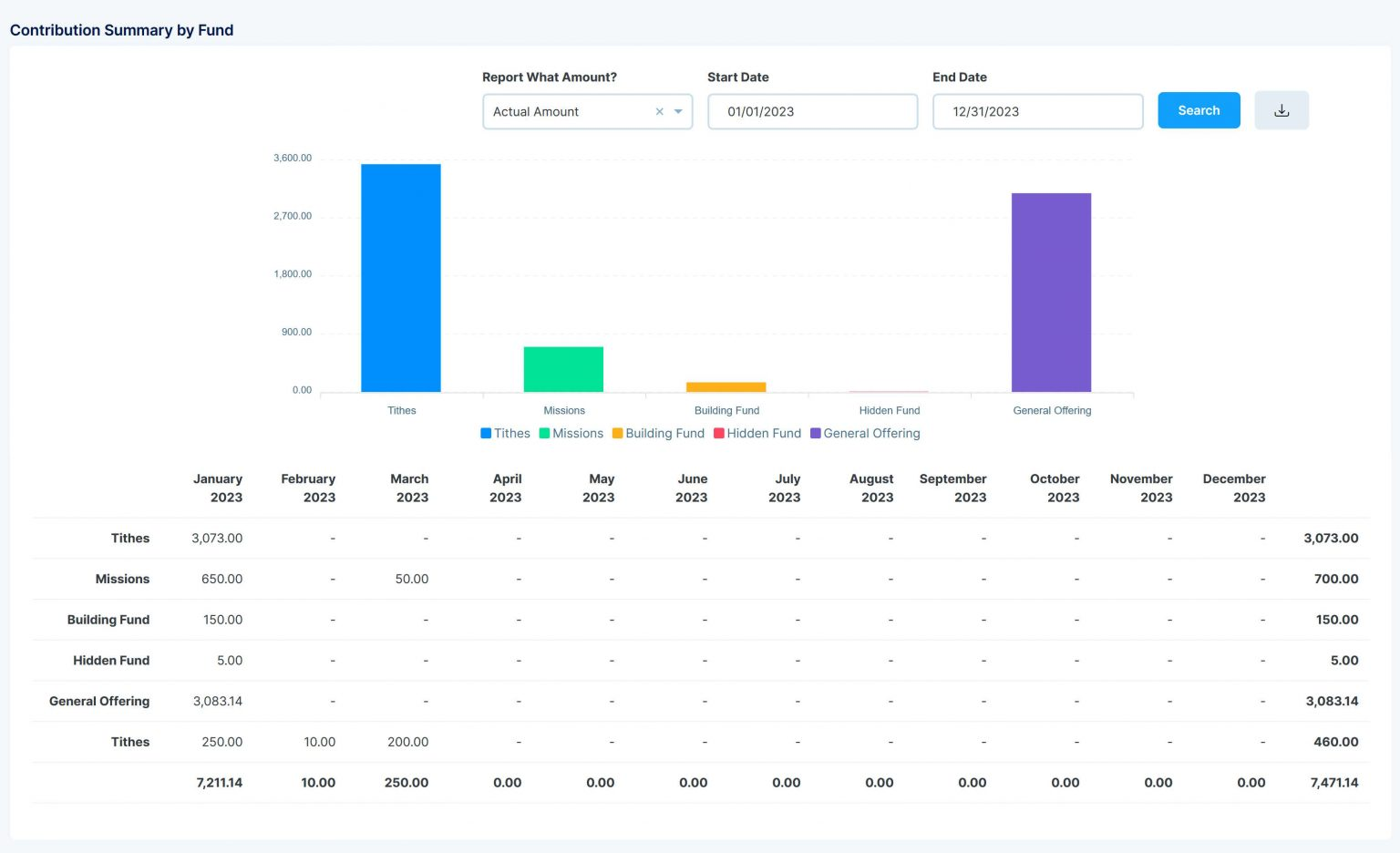
Task: Click the 10.00 February Tithes cell
Action: pos(320,743)
